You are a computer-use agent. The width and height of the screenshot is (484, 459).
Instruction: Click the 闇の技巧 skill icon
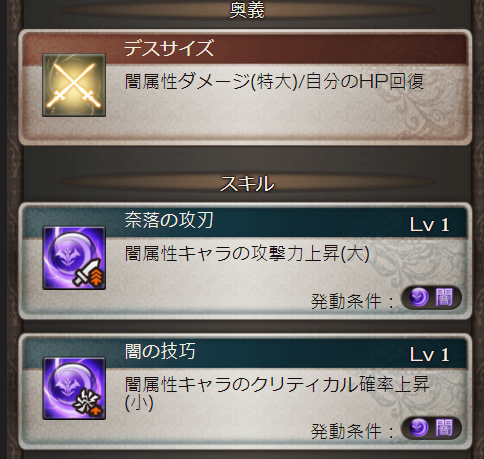[x=74, y=388]
